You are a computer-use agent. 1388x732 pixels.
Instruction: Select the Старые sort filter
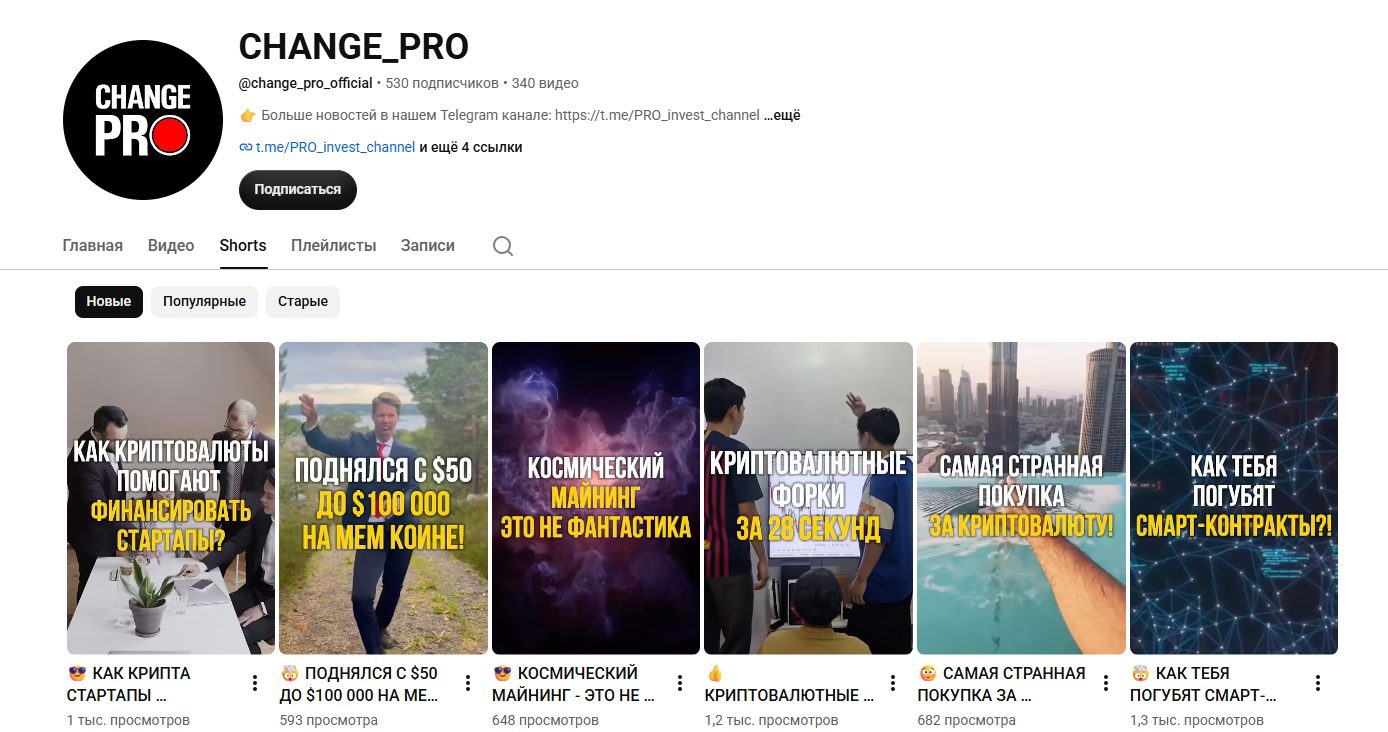click(x=303, y=302)
